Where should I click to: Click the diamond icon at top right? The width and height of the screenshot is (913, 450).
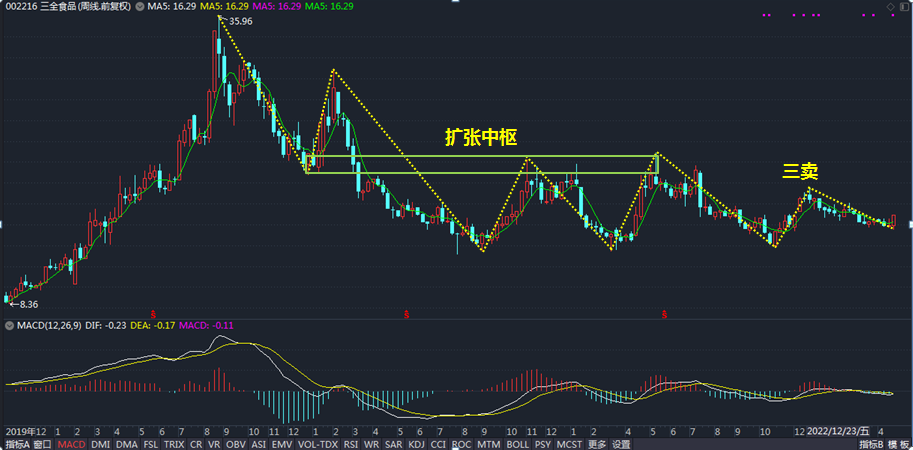pyautogui.click(x=890, y=7)
